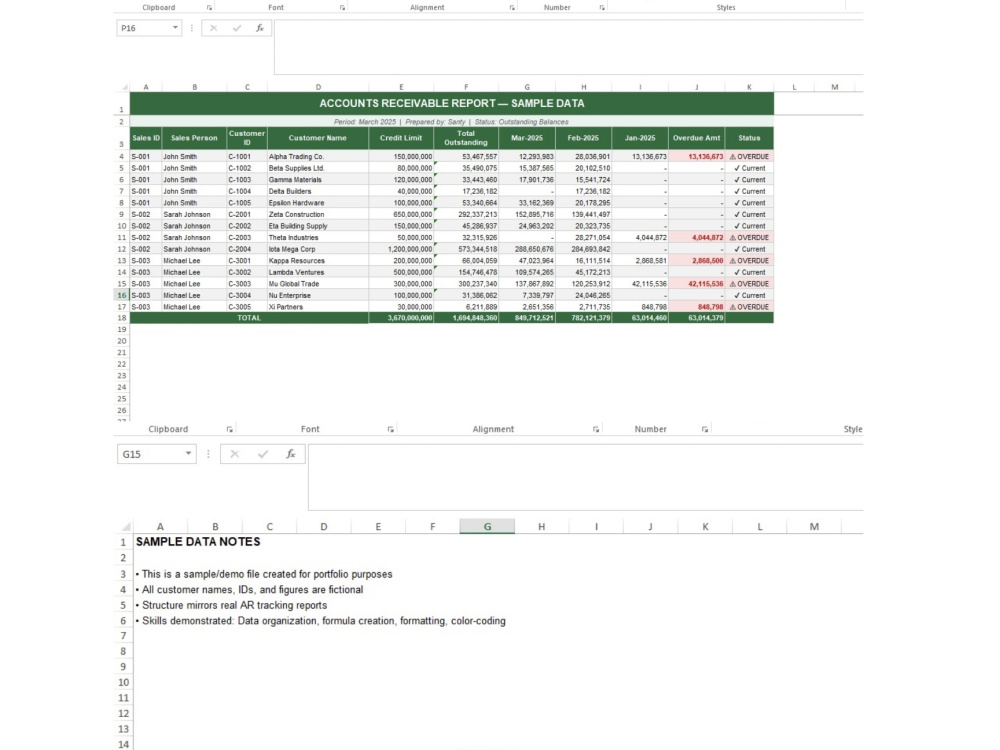Select the Skills demonstrated note cell
1000x750 pixels.
coord(321,621)
